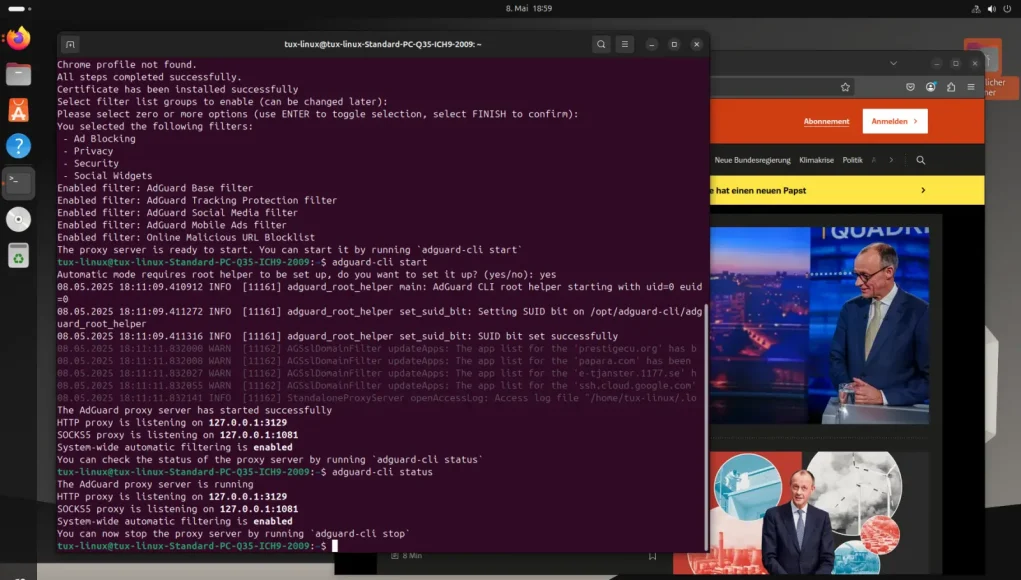The height and width of the screenshot is (580, 1021).
Task: Open the Firefox extensions puzzle icon
Action: [x=951, y=87]
